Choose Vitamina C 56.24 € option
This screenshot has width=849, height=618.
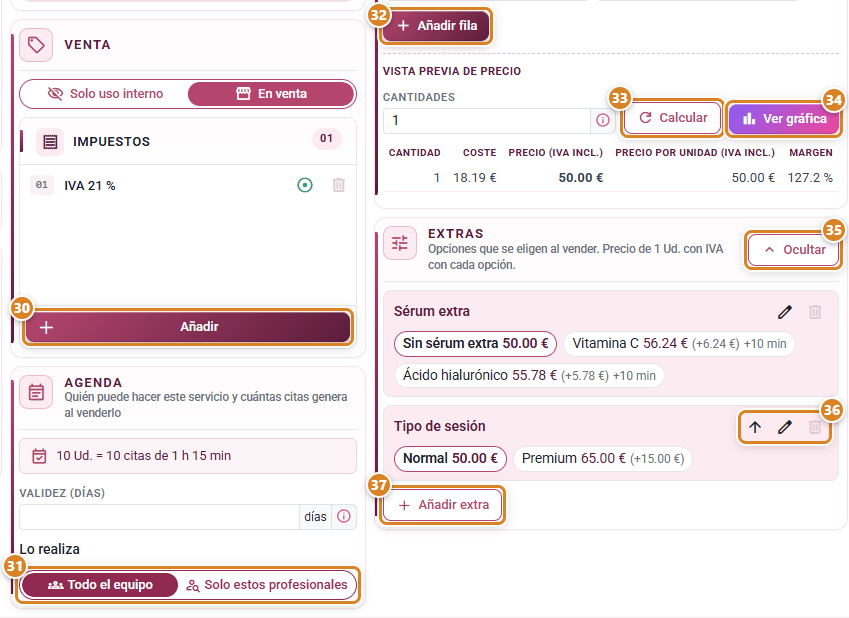tap(679, 344)
